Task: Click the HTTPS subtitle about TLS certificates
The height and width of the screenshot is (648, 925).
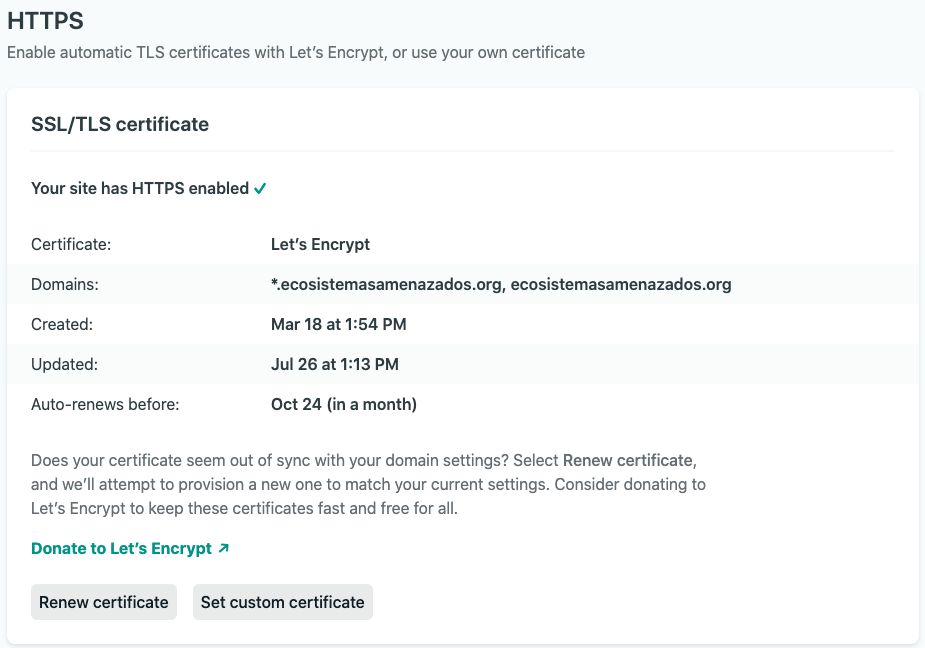Action: (x=296, y=53)
